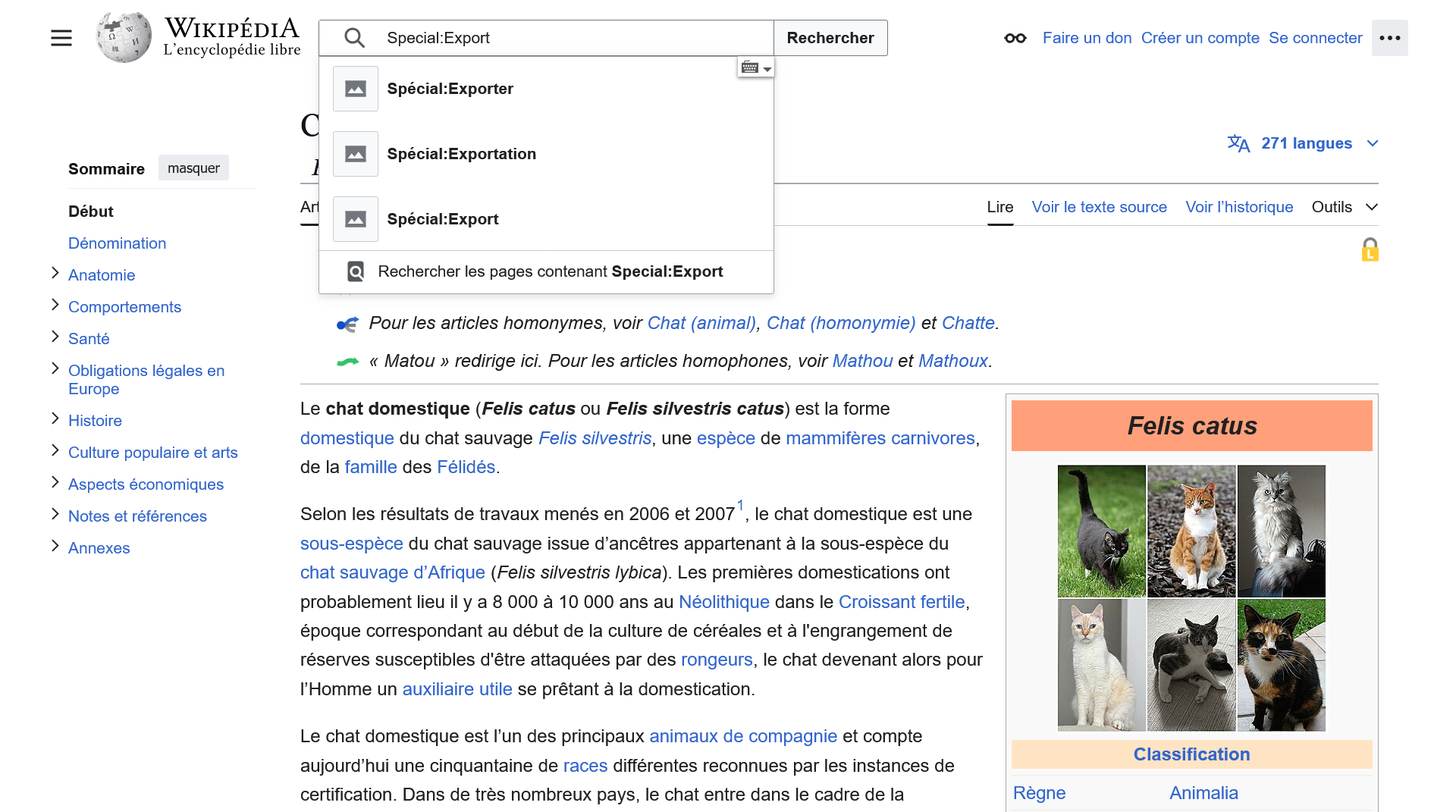This screenshot has width=1456, height=812.
Task: Click the reading list glasses icon
Action: pyautogui.click(x=1015, y=37)
